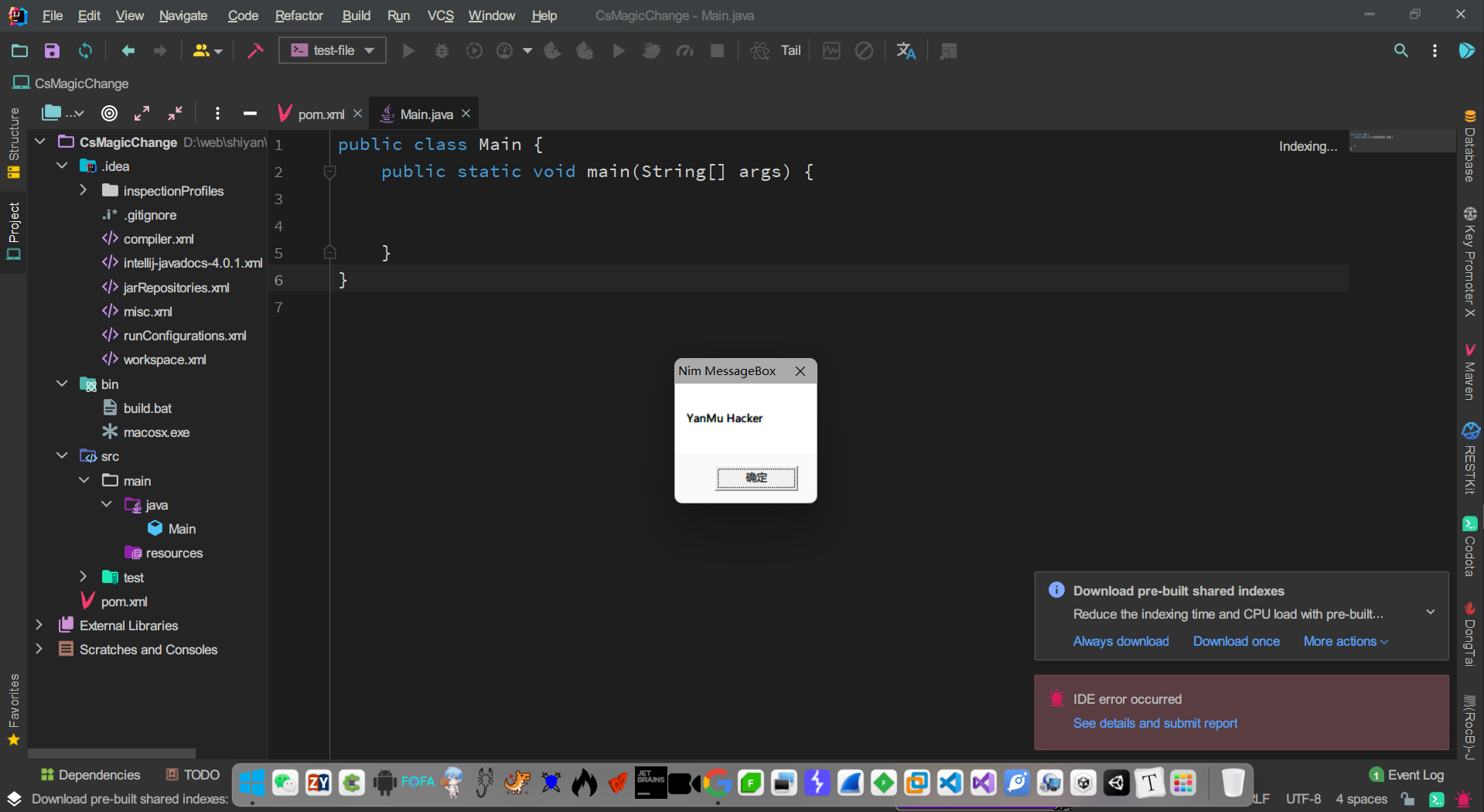Click the read-only lock icon in status bar
Screen dimensions: 1484x812
[1407, 799]
